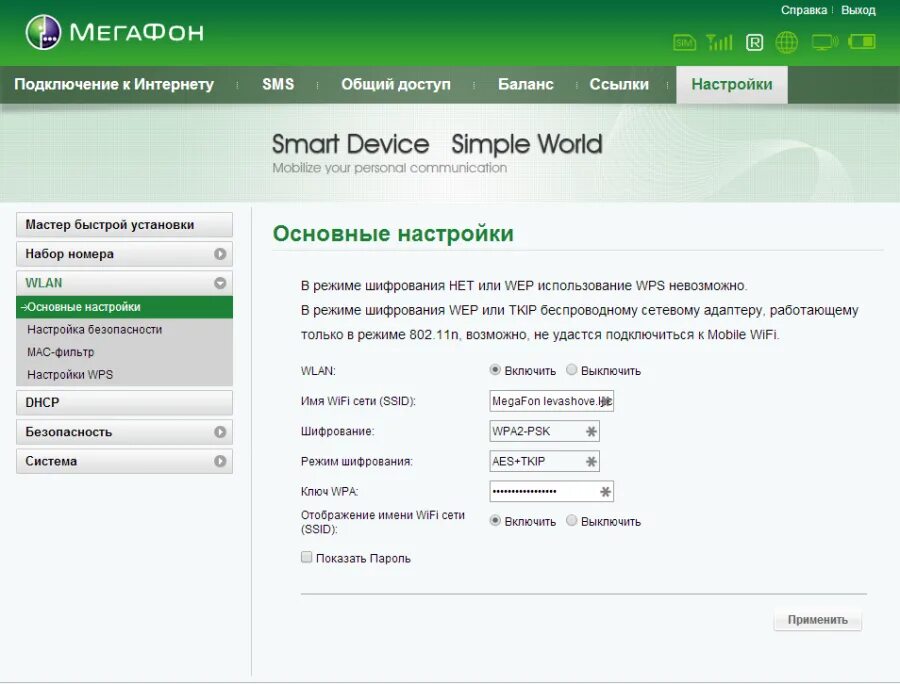
Task: Open Настройки WPS submenu item
Action: pos(70,375)
